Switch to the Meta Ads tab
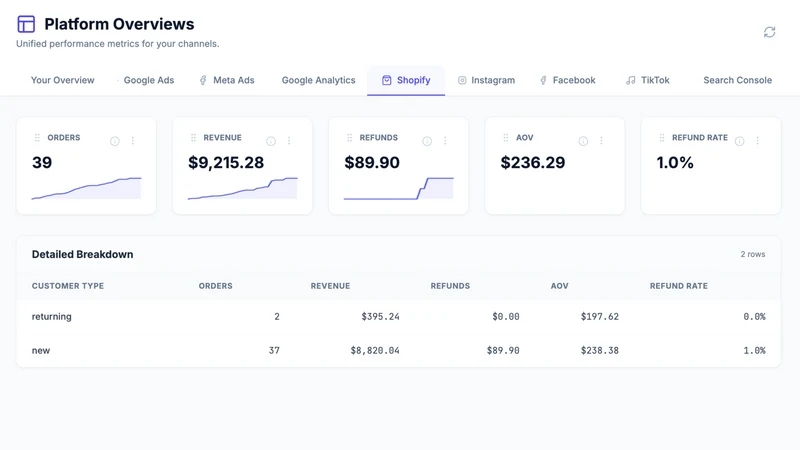Image resolution: width=800 pixels, height=450 pixels. pos(227,80)
